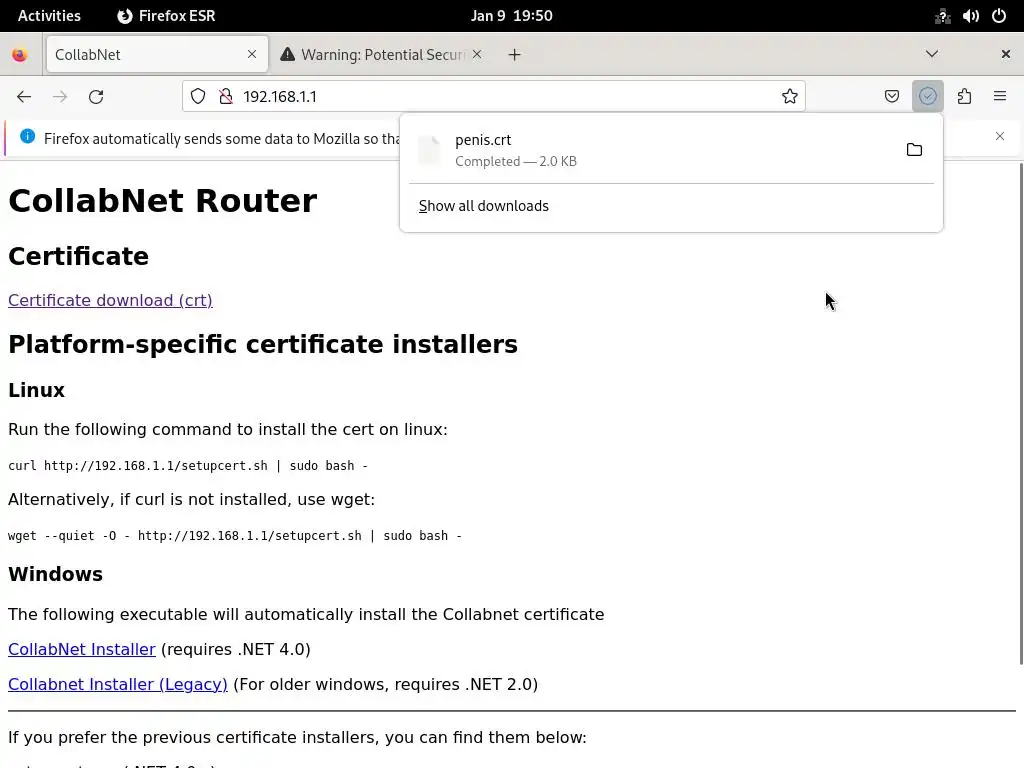Click the Collabnet Installer (Legacy) link
1024x768 pixels.
(118, 684)
